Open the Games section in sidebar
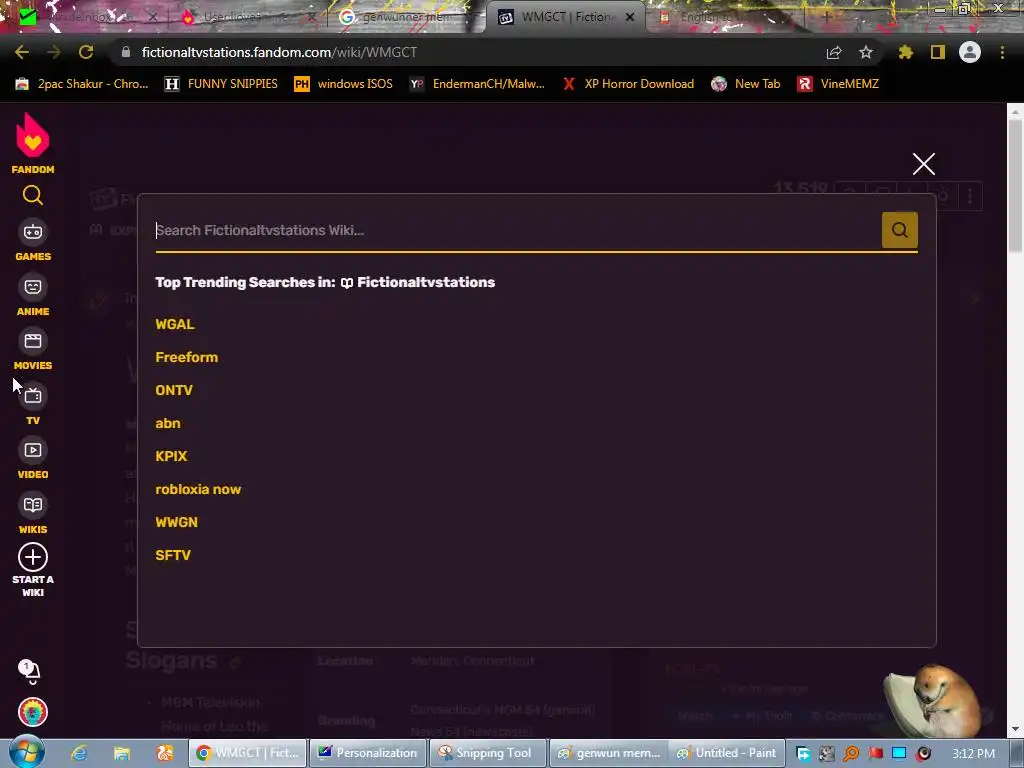 33,241
